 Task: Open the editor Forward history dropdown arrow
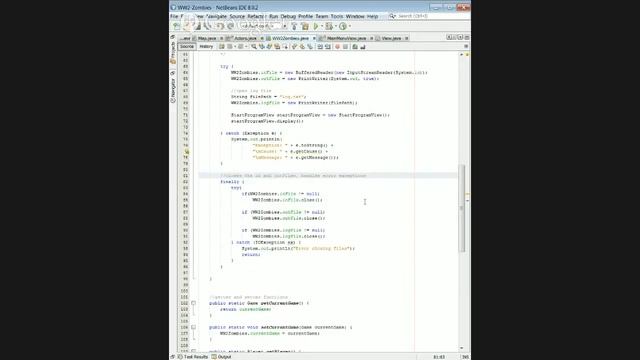(246, 47)
